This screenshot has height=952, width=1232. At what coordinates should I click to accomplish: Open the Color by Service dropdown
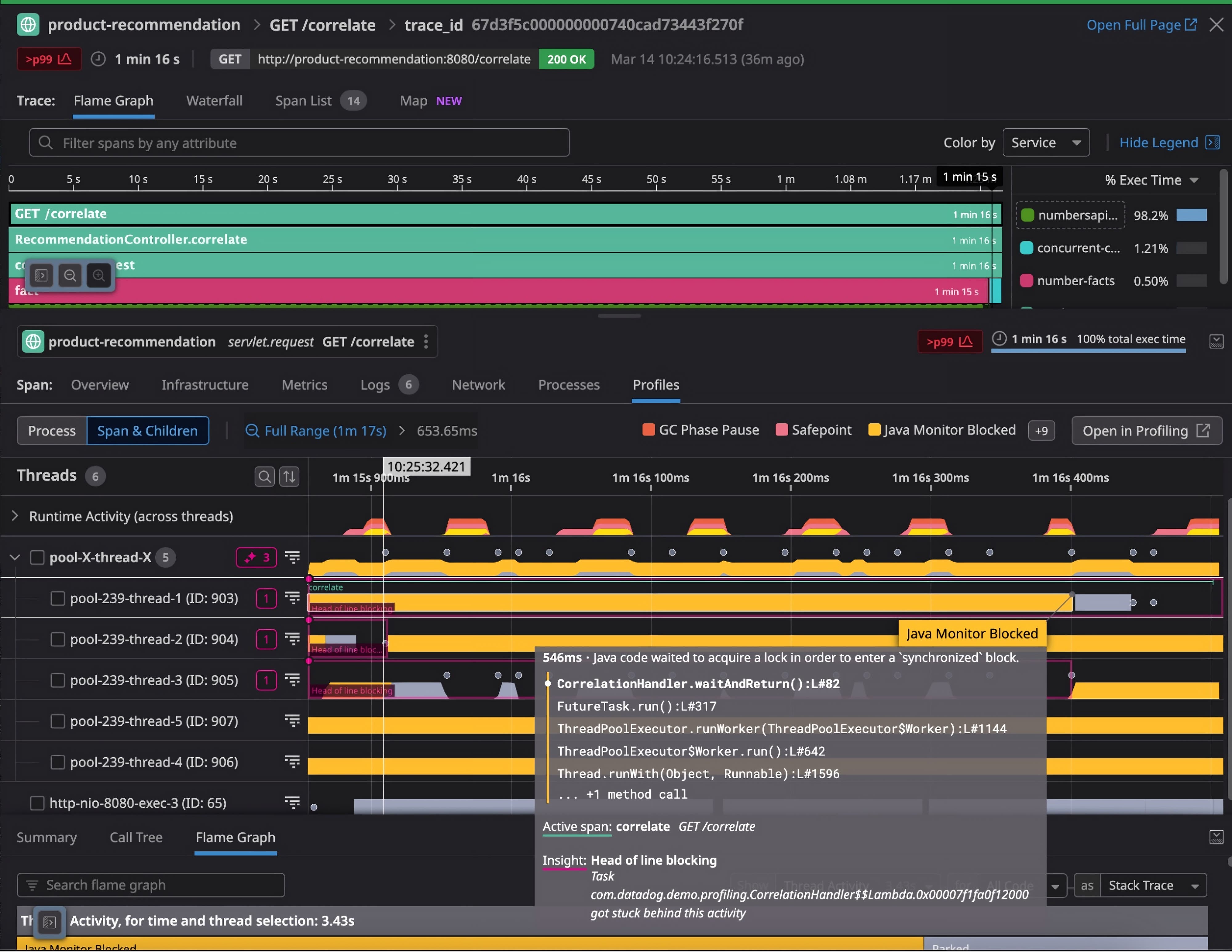coord(1046,142)
